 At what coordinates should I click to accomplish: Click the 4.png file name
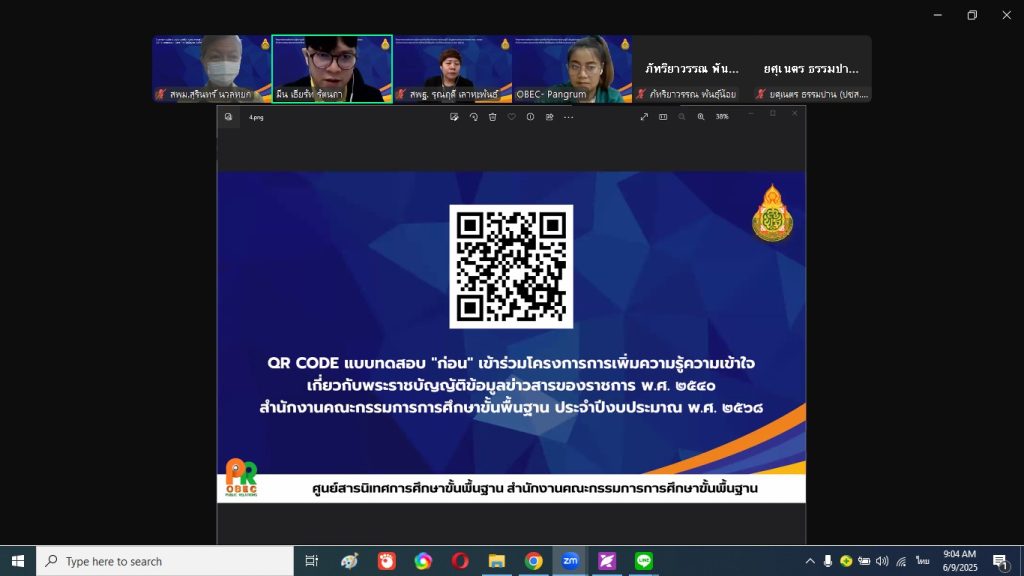(x=256, y=118)
